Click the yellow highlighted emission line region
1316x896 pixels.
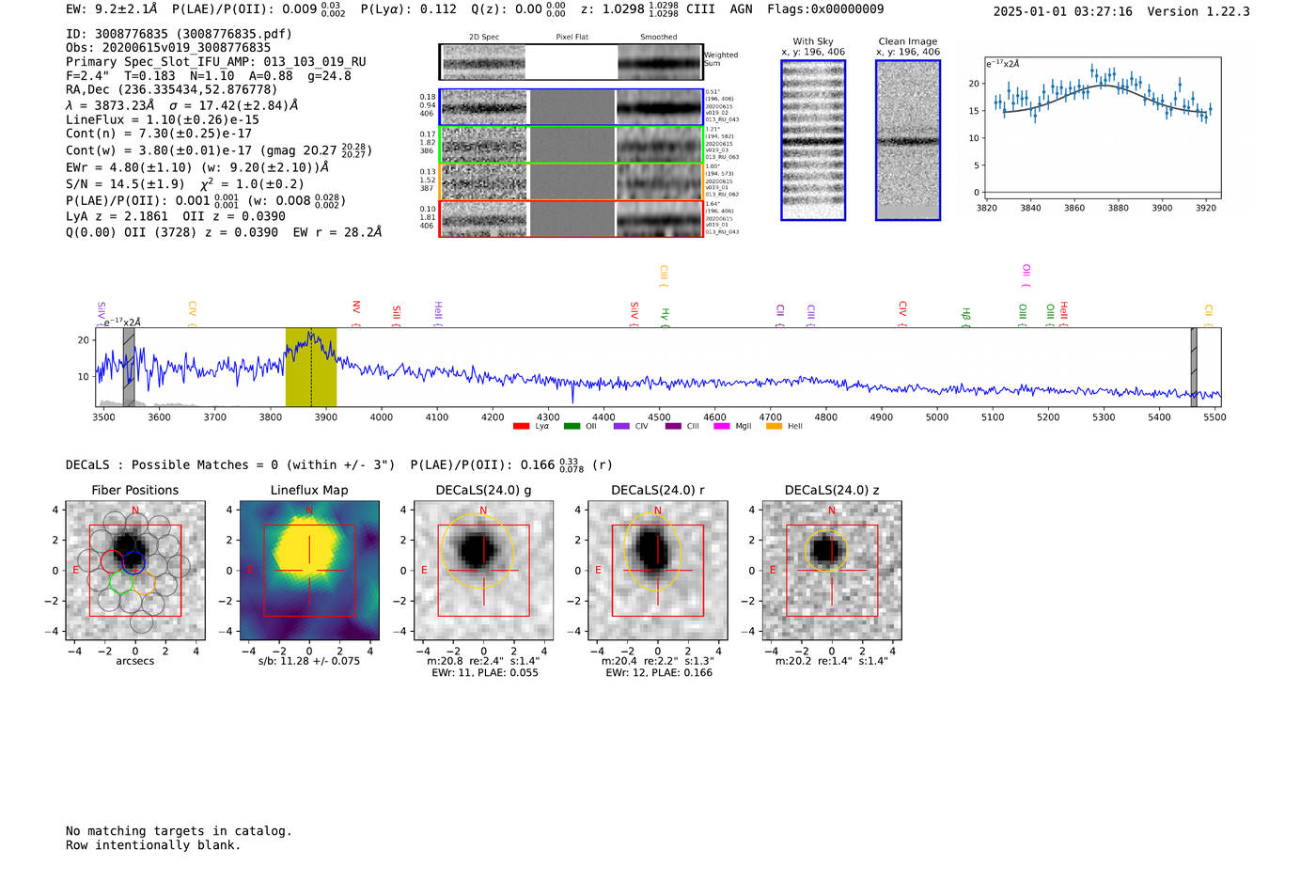pos(311,367)
